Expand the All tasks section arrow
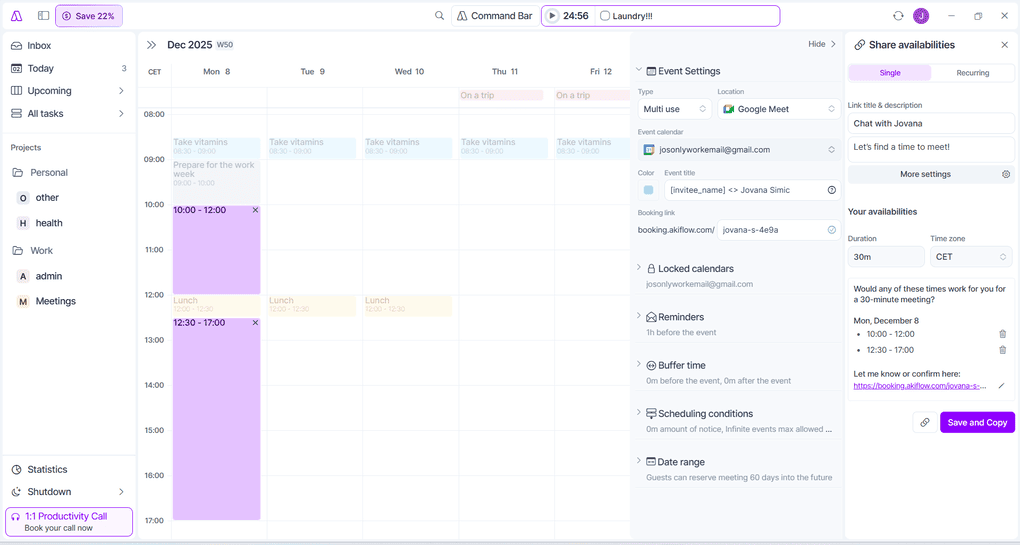The width and height of the screenshot is (1020, 545). click(x=121, y=113)
